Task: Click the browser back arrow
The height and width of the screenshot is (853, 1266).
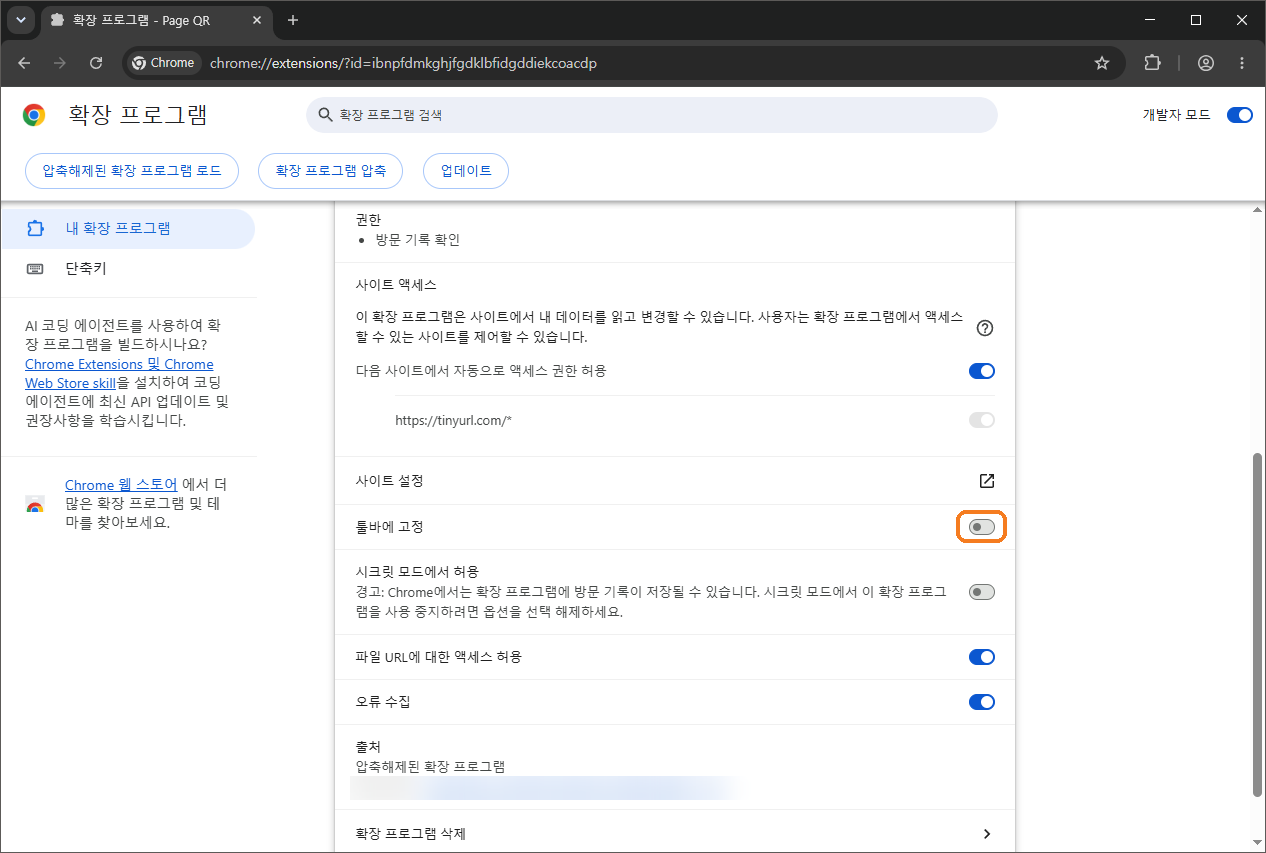Action: tap(24, 63)
